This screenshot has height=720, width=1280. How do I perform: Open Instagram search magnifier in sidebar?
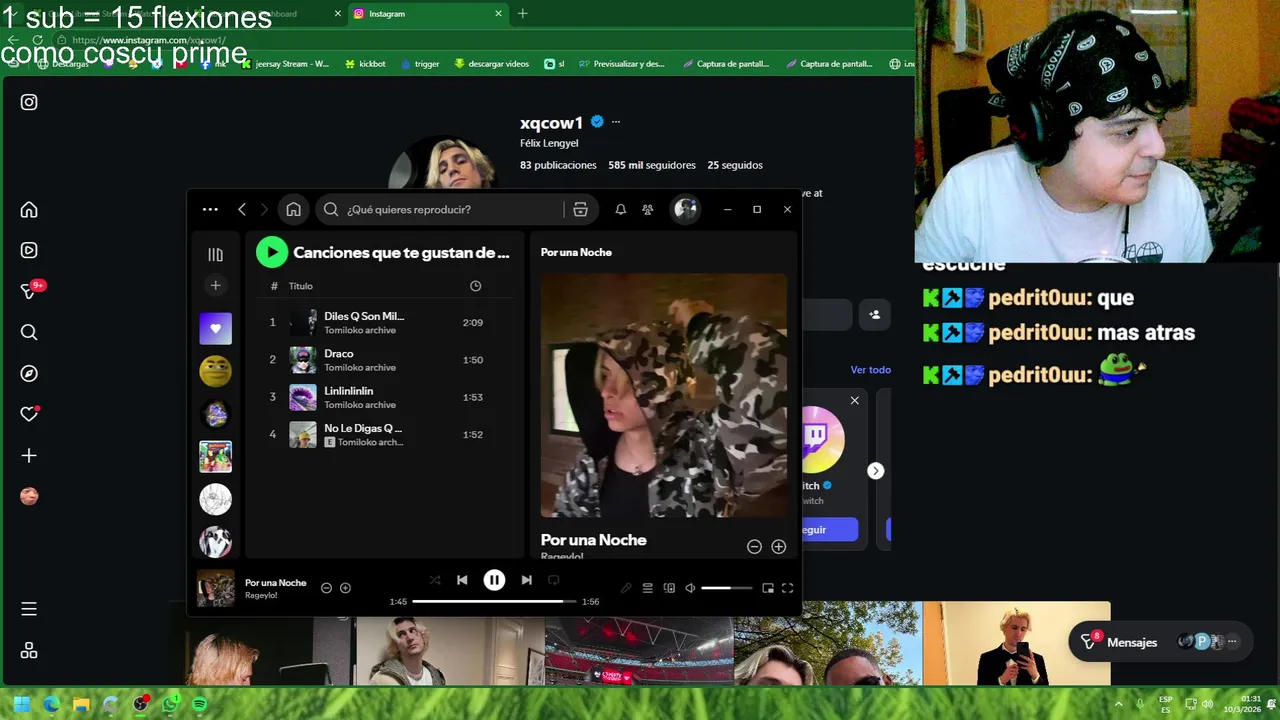coord(29,332)
